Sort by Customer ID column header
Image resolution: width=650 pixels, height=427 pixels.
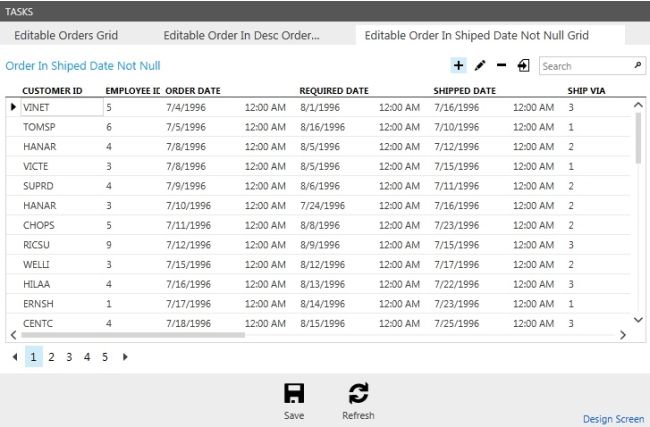[x=52, y=91]
